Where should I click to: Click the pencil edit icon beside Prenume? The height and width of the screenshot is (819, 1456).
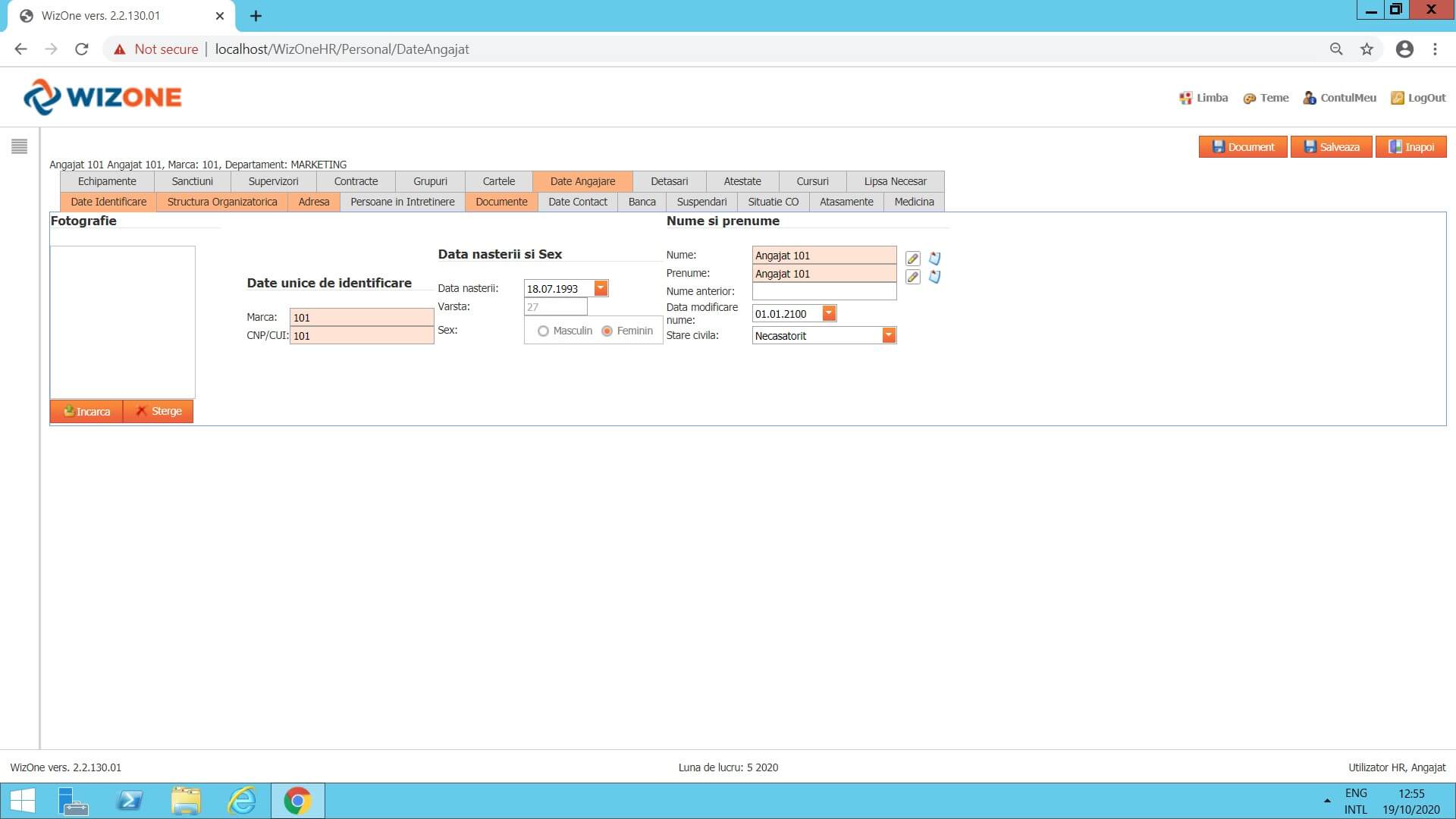tap(913, 277)
